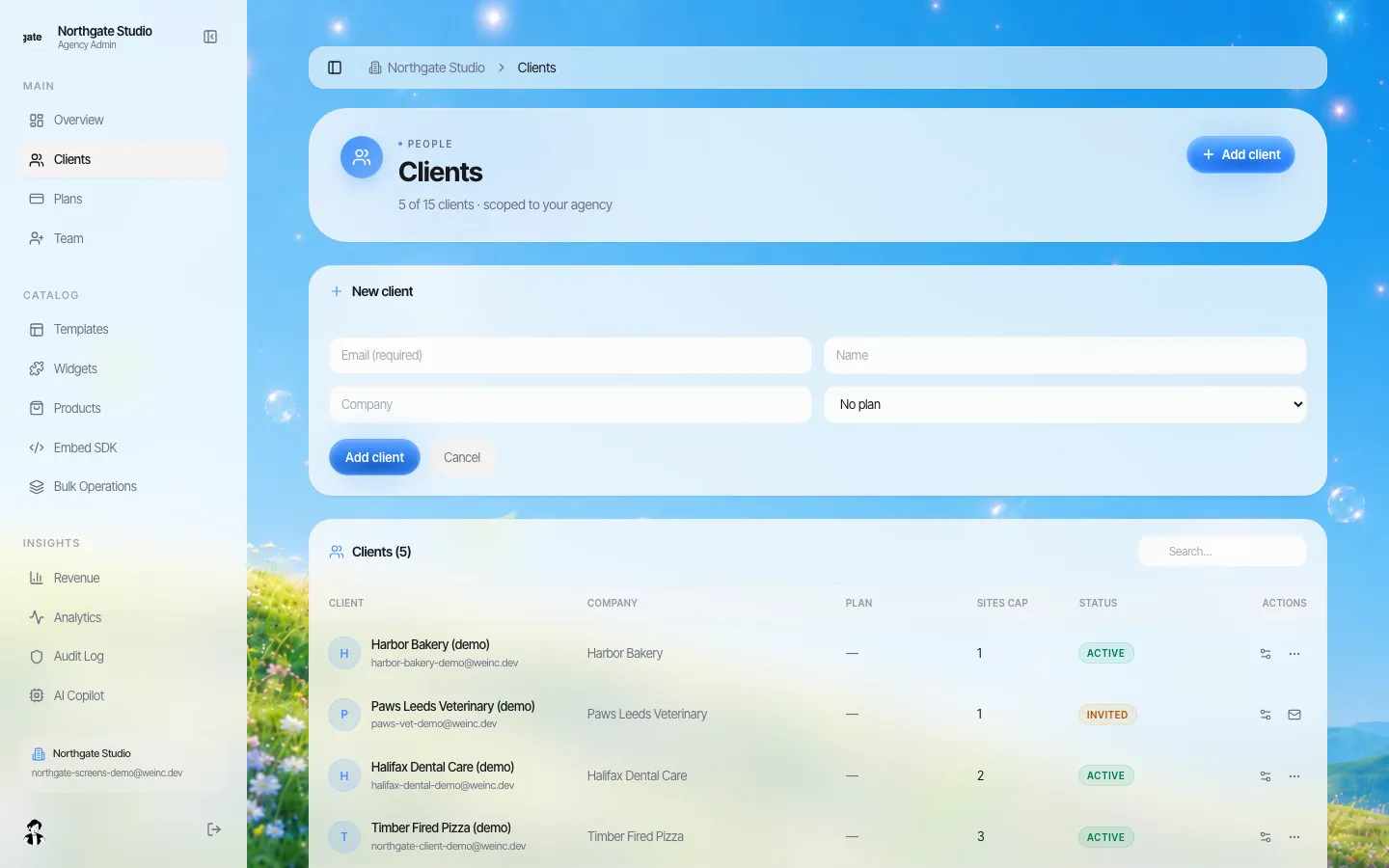Screen dimensions: 1389x868
Task: Focus the clients Search box
Action: pyautogui.click(x=1222, y=552)
